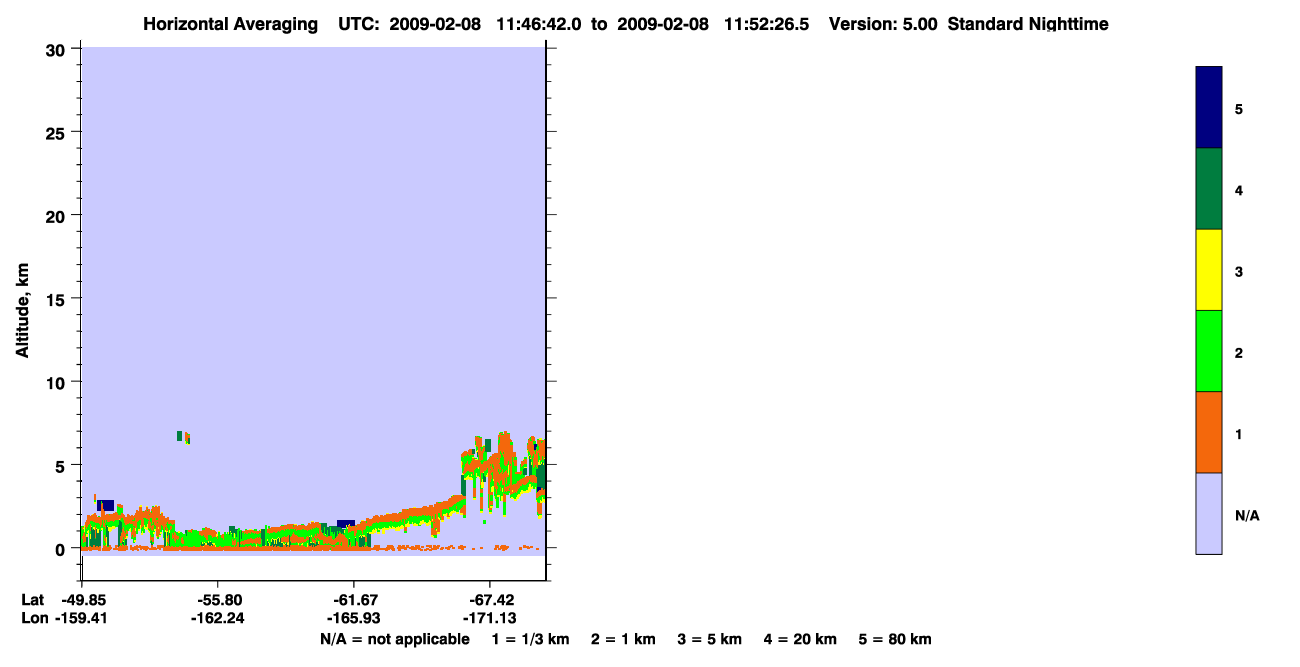Viewport: 1300px width, 667px height.
Task: Click the '2 = 1 km' legend text
Action: (x=623, y=639)
